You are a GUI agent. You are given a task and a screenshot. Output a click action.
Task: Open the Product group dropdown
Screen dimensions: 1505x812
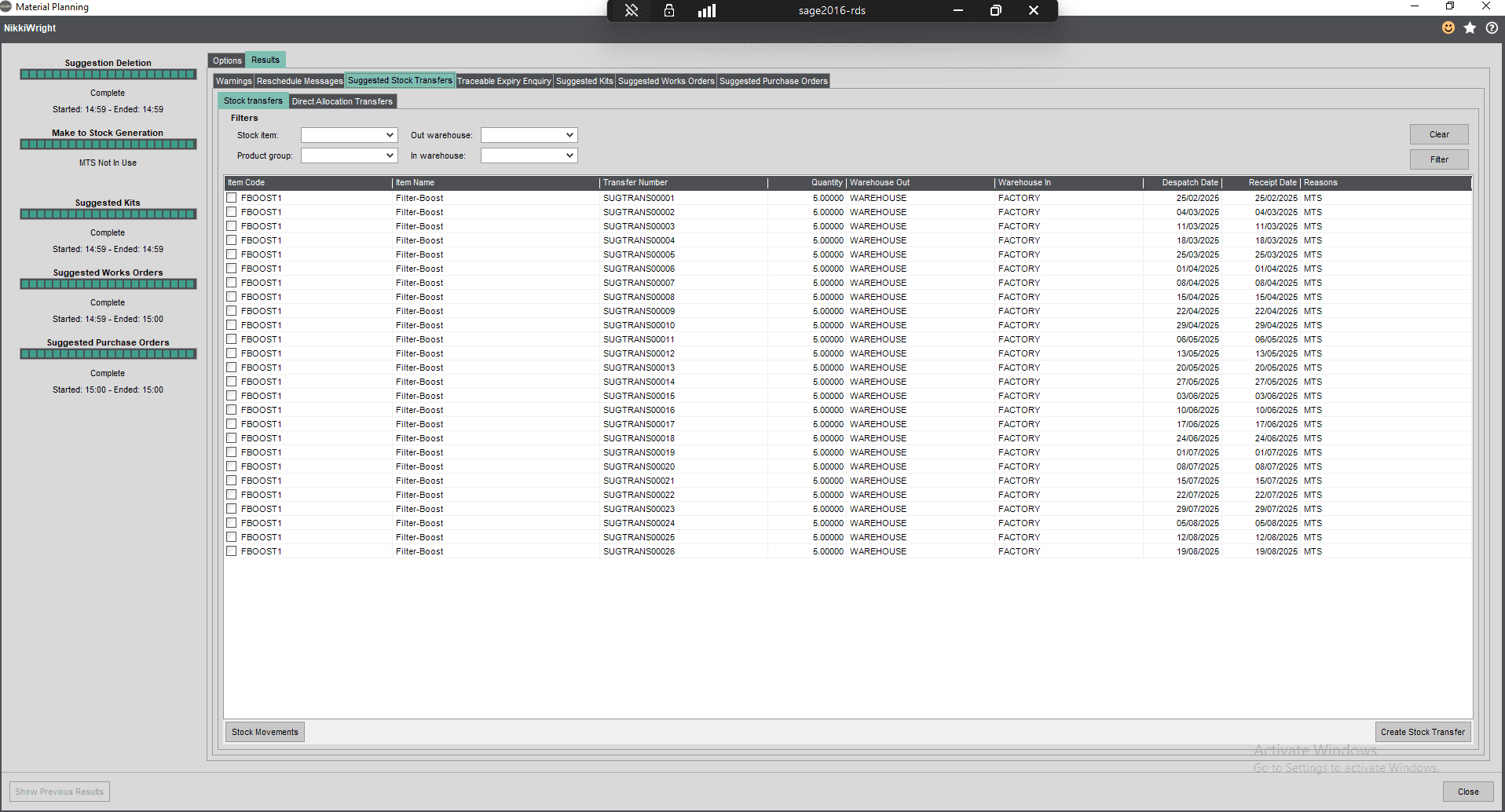(x=350, y=155)
